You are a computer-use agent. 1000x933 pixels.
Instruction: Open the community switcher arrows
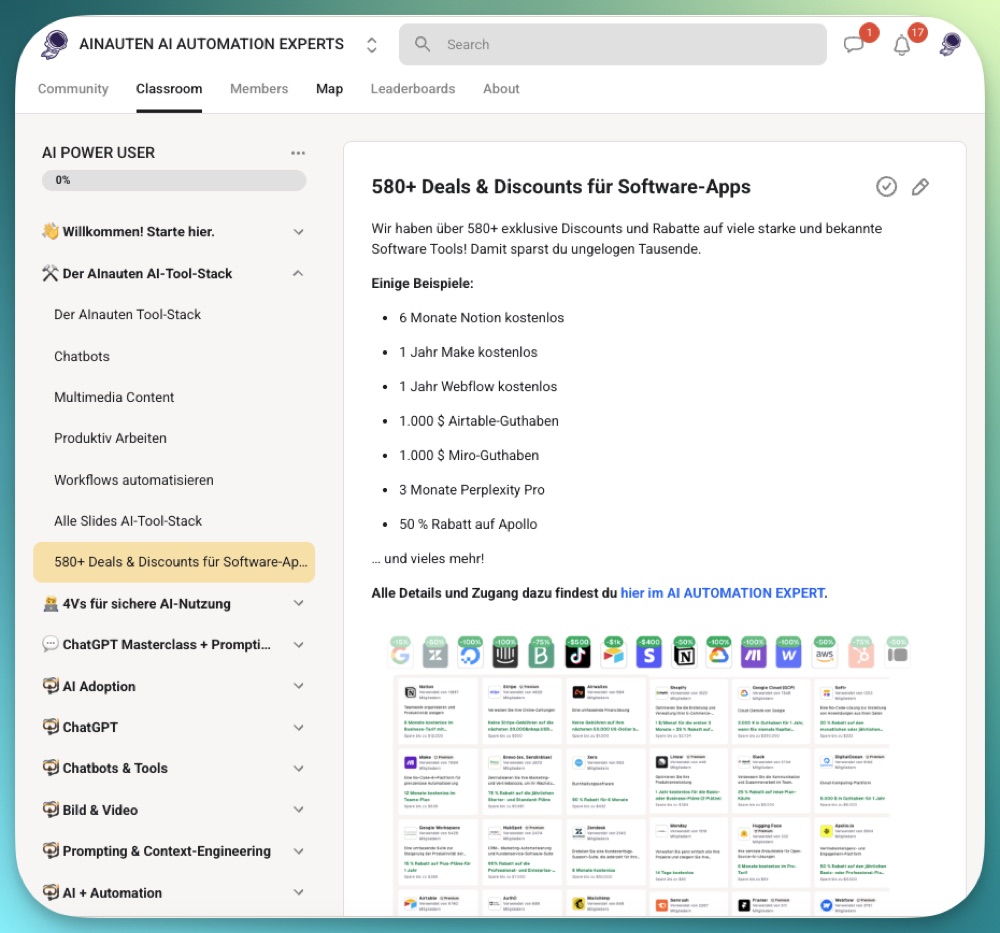pyautogui.click(x=372, y=45)
